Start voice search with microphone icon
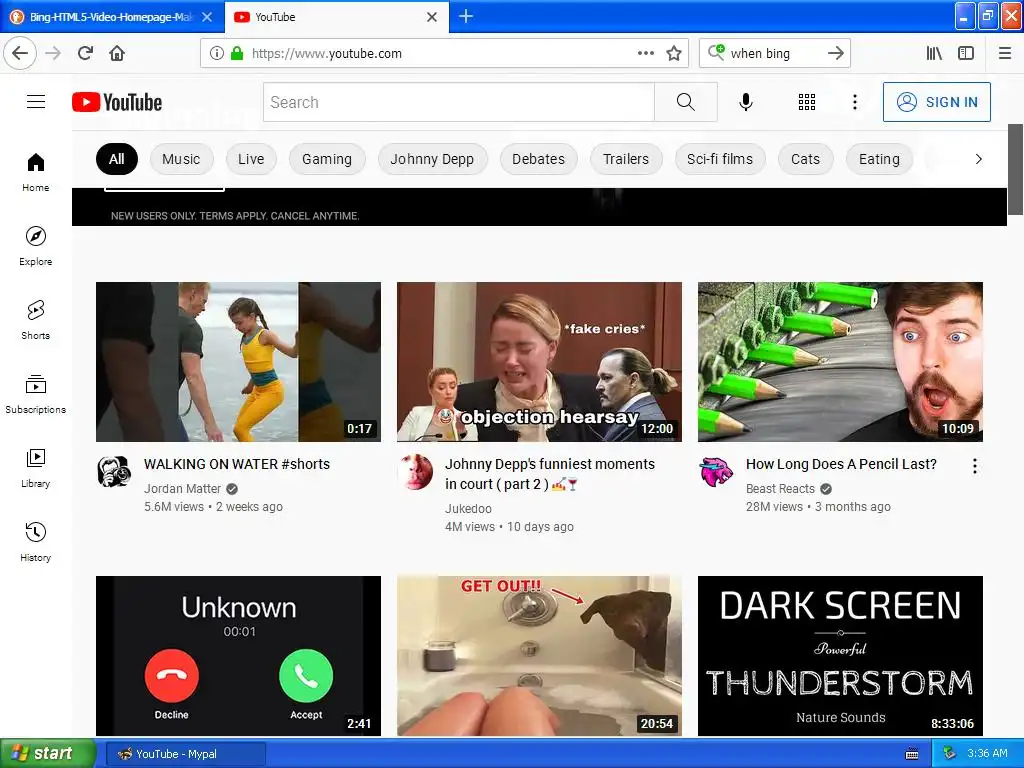The width and height of the screenshot is (1024, 768). point(746,102)
